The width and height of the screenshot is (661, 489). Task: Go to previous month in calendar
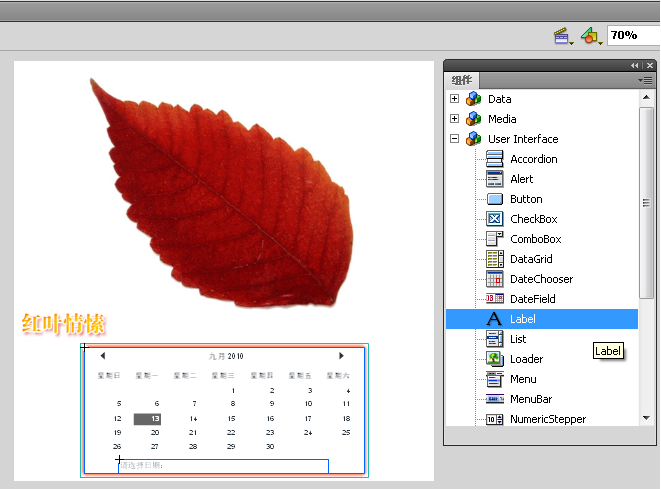[103, 355]
